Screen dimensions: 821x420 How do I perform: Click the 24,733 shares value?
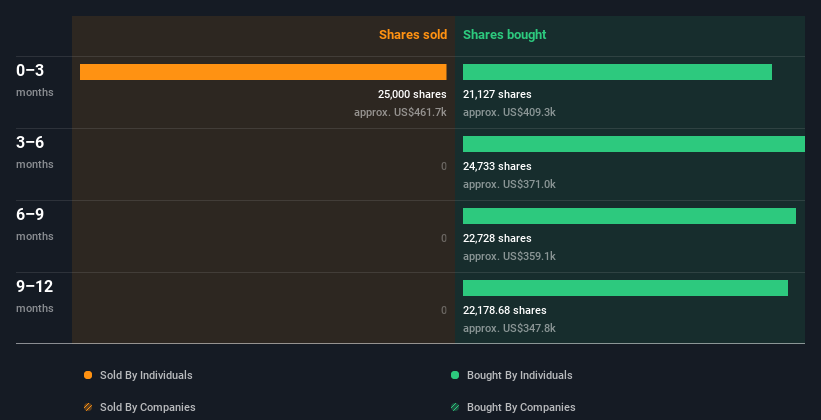pyautogui.click(x=497, y=166)
